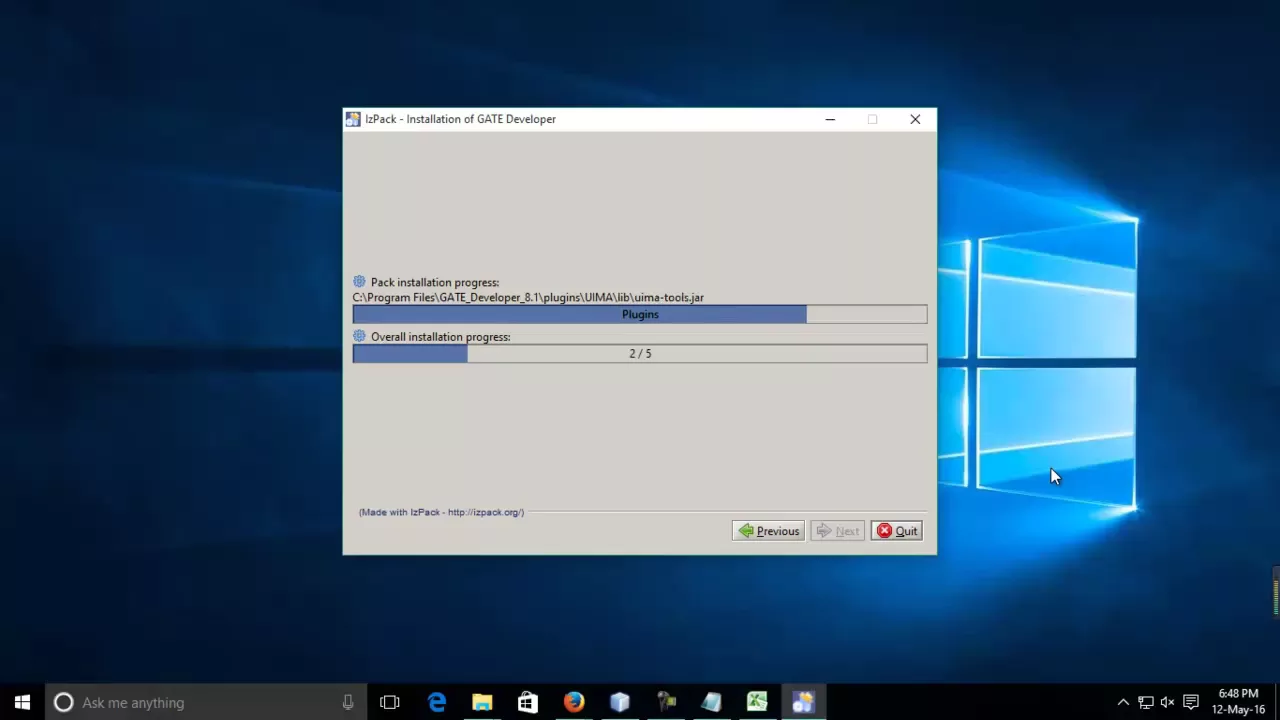Screen dimensions: 1280x720
Task: Open the Excel icon in the taskbar
Action: [757, 703]
